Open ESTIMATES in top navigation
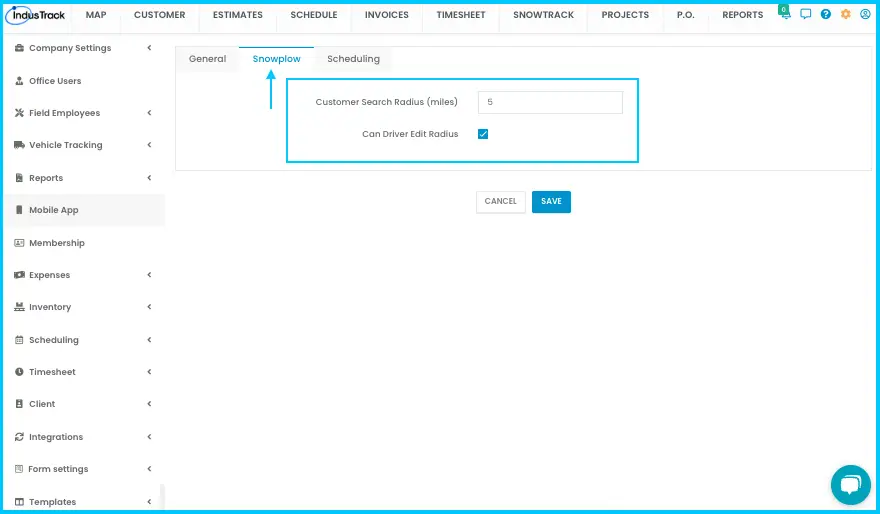 coord(237,15)
